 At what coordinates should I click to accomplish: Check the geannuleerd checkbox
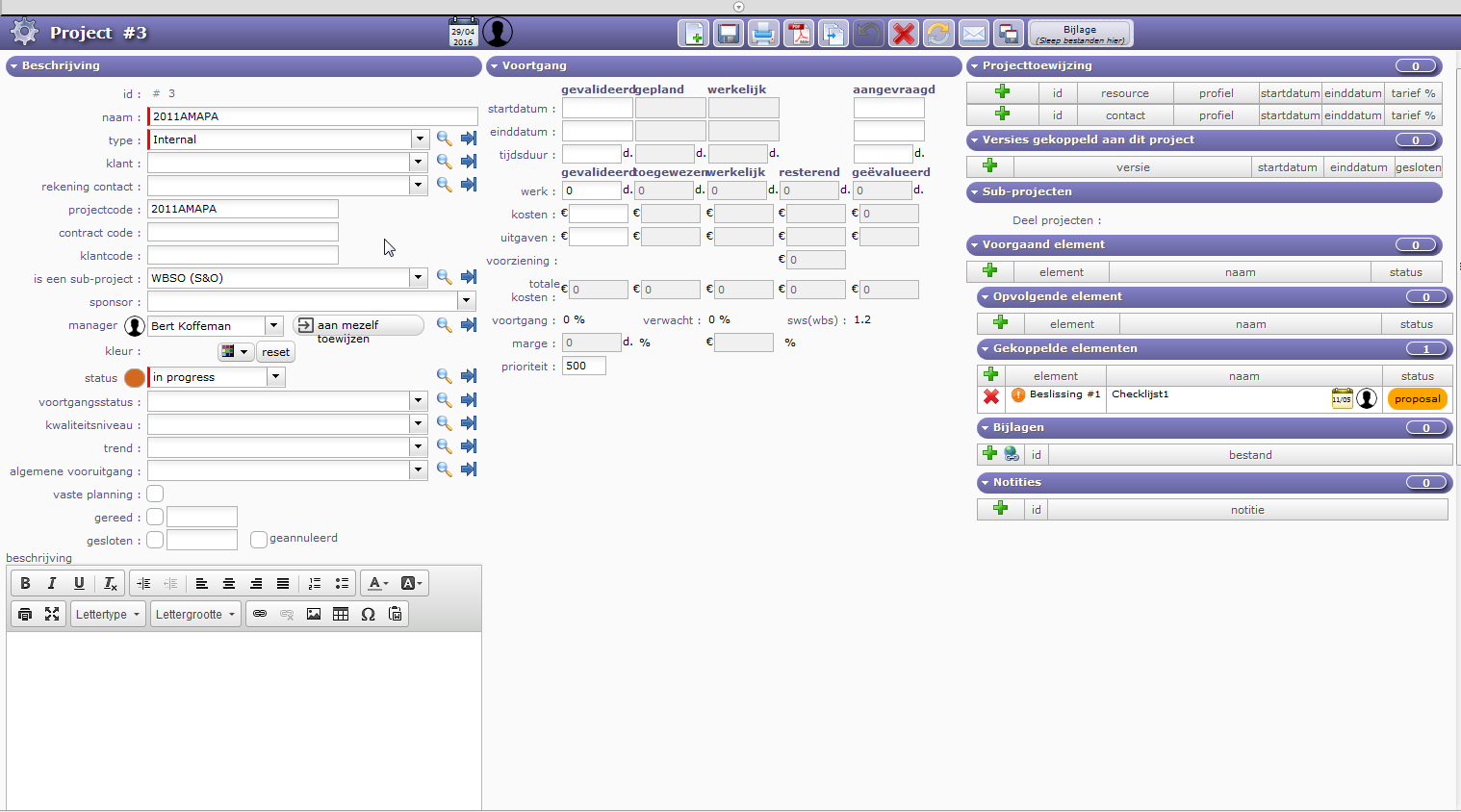click(x=258, y=540)
